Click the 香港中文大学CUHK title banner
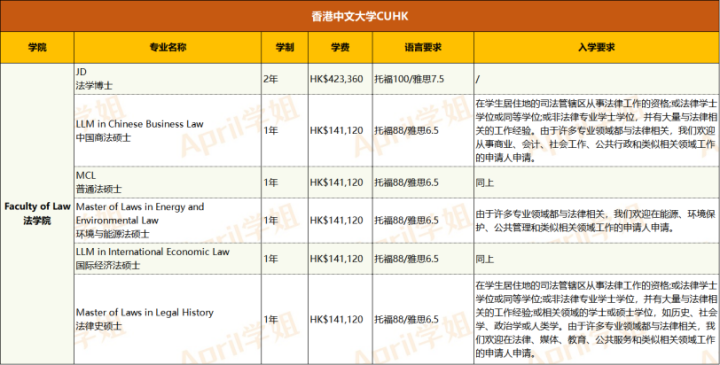The width and height of the screenshot is (720, 365). click(x=360, y=16)
